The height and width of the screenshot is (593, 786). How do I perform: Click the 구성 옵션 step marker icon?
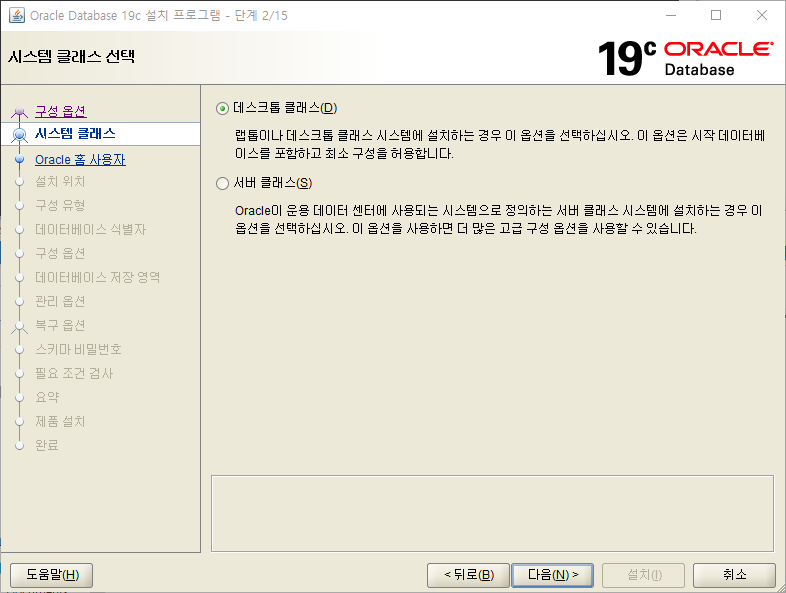click(x=20, y=111)
